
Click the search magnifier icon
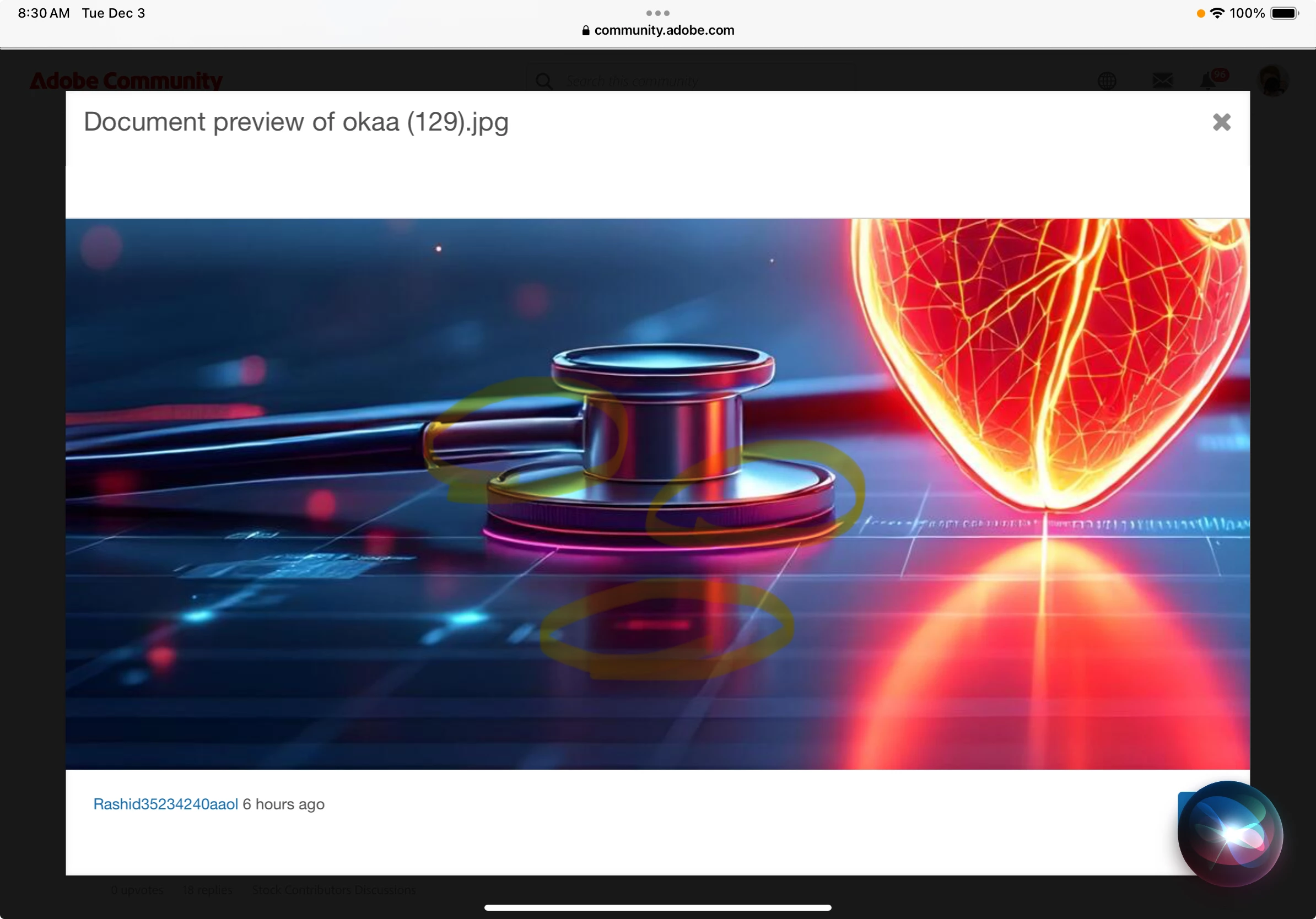pos(544,82)
